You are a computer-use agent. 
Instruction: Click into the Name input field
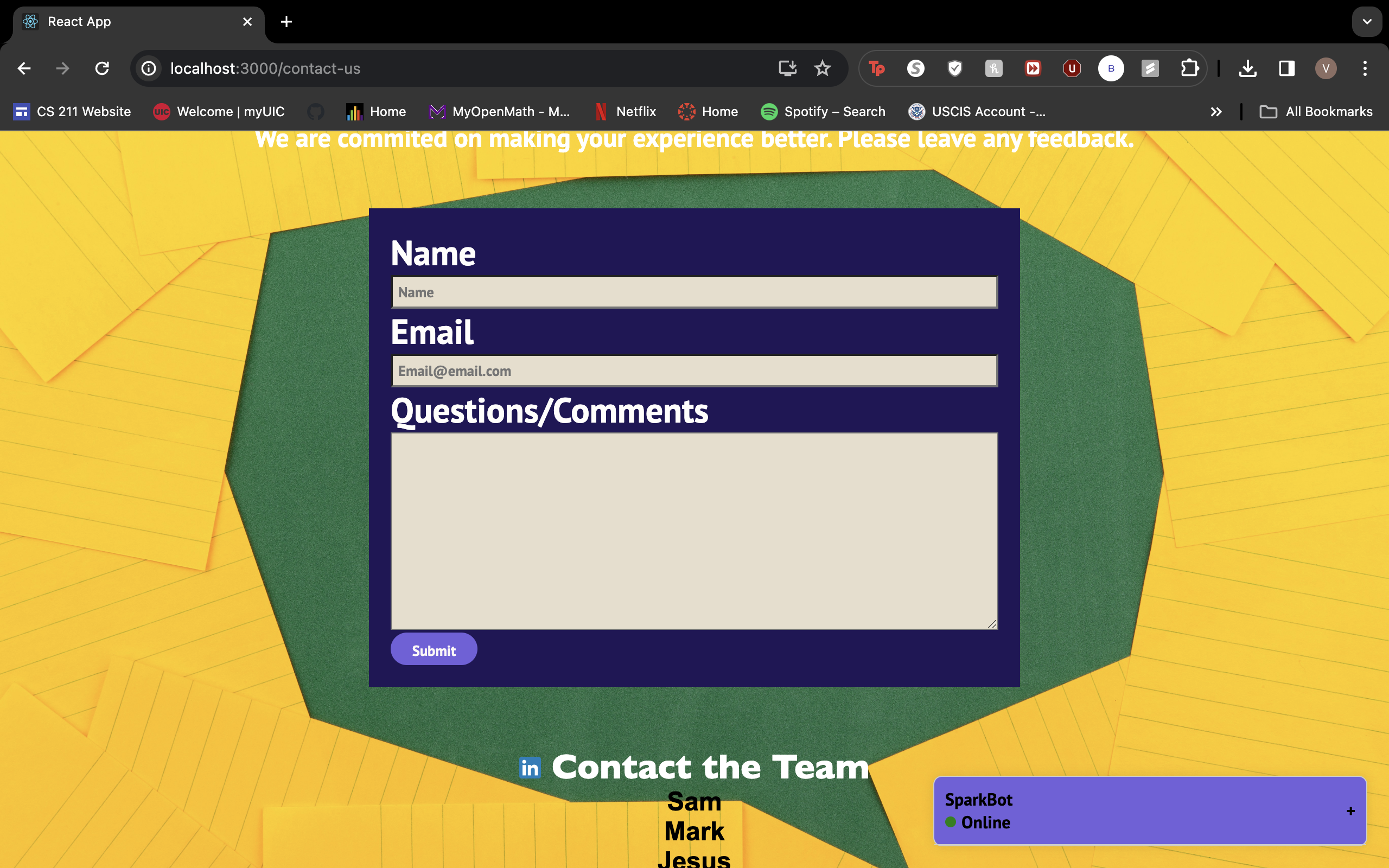click(x=694, y=292)
